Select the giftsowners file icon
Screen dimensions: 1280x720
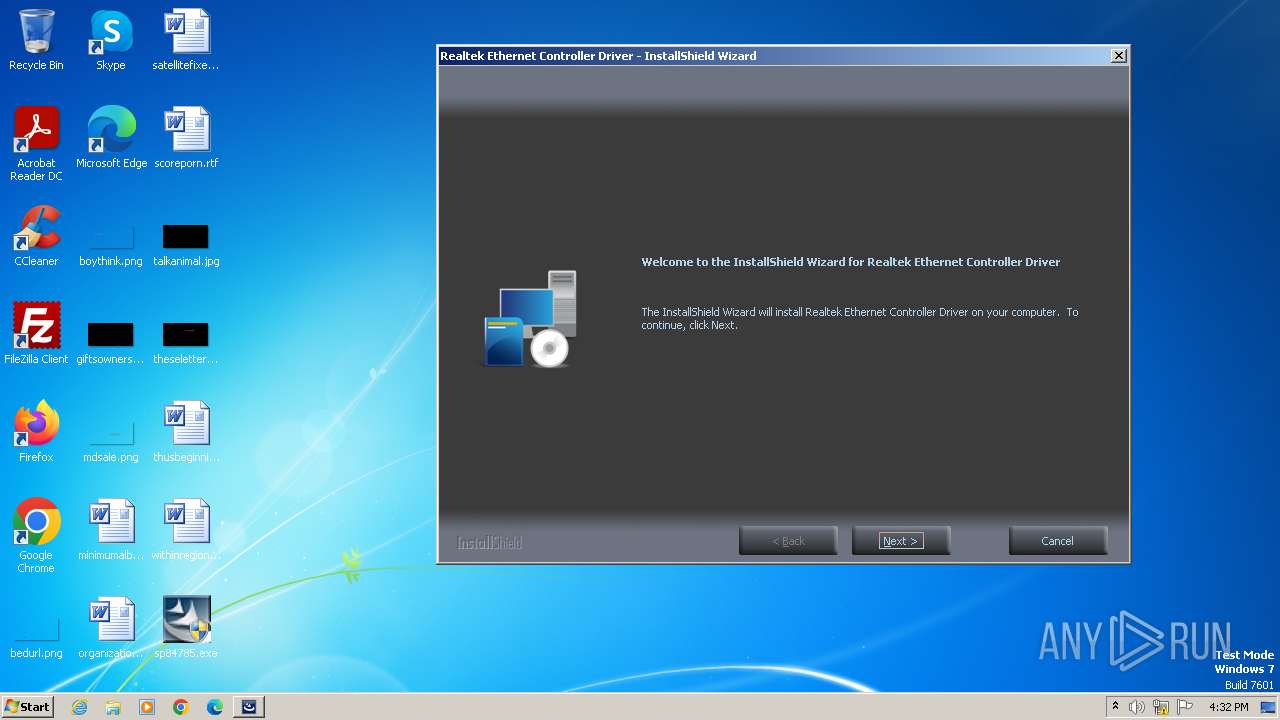click(111, 342)
